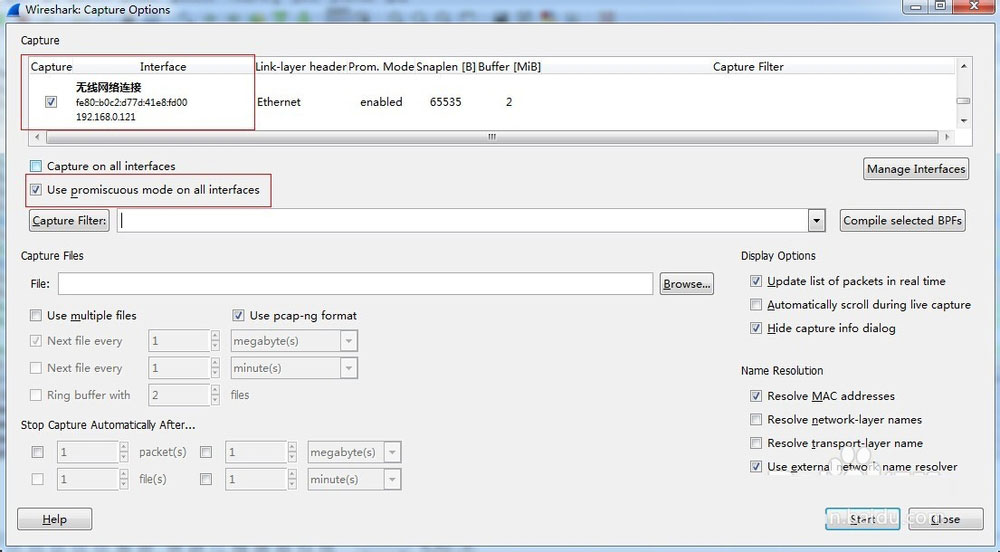
Task: Enable stop capture after file(s) checkbox
Action: [x=38, y=479]
